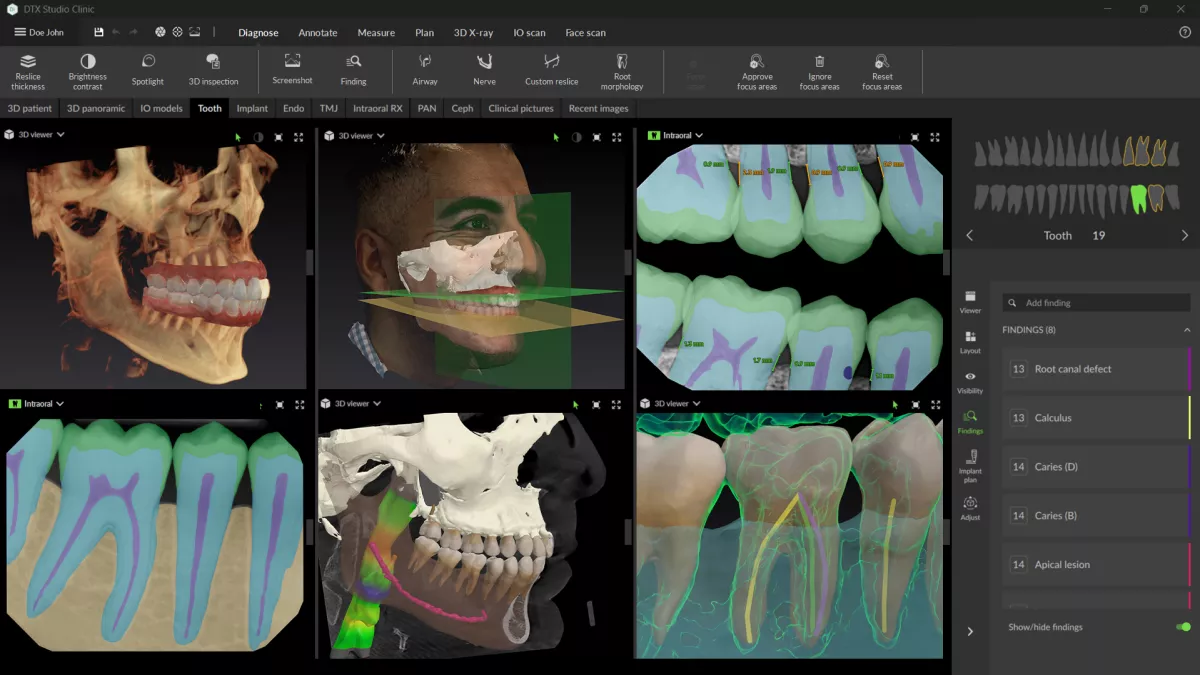Toggle the Show/hide findings switch

click(1183, 627)
